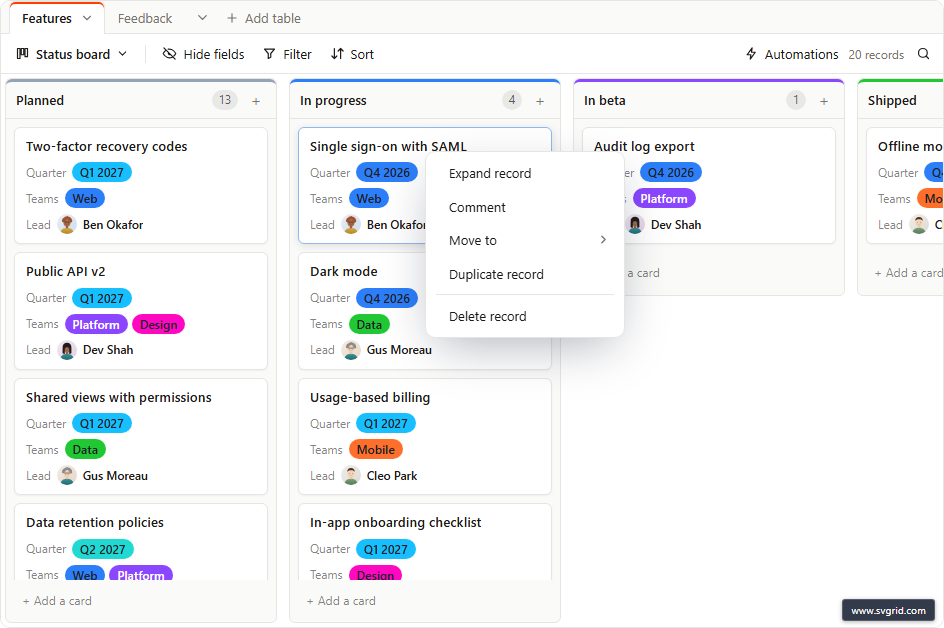Click the Hide fields crossed-eye icon
This screenshot has width=944, height=628.
[169, 54]
